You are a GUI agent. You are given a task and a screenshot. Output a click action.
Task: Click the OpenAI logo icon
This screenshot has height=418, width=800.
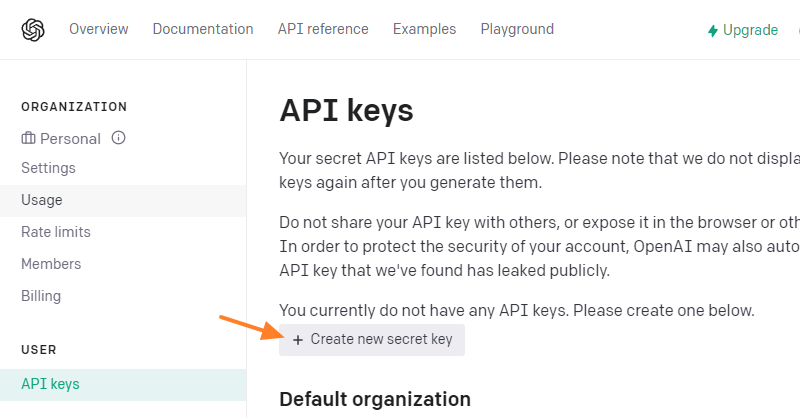pyautogui.click(x=33, y=30)
